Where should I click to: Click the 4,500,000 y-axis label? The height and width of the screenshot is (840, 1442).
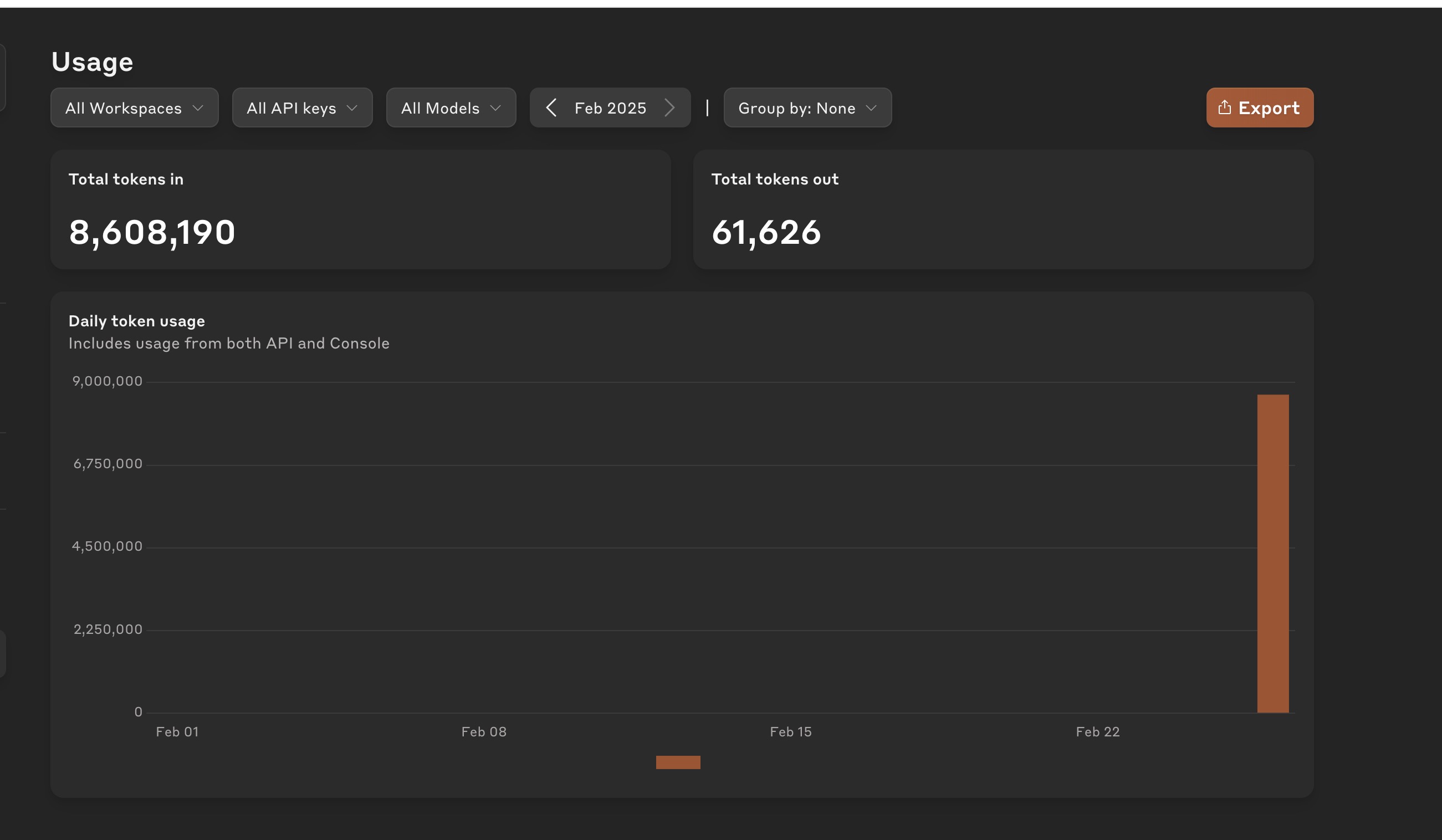point(107,546)
